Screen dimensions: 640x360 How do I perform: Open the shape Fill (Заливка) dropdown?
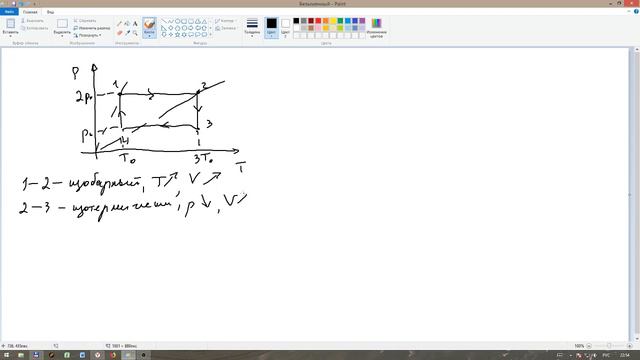click(226, 28)
